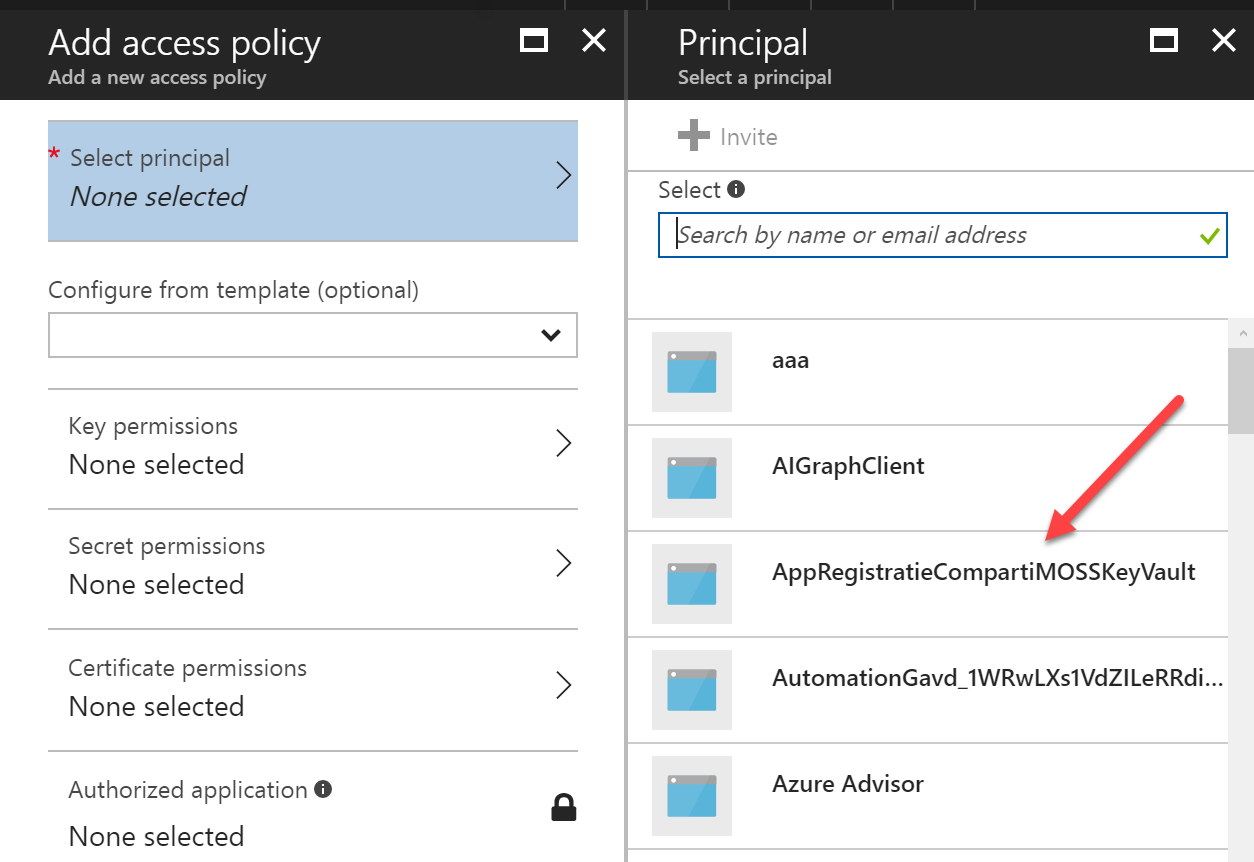Select the AppRegistratieCompartiMOSSKeyVault principal name
Viewport: 1254px width, 862px height.
pos(983,573)
